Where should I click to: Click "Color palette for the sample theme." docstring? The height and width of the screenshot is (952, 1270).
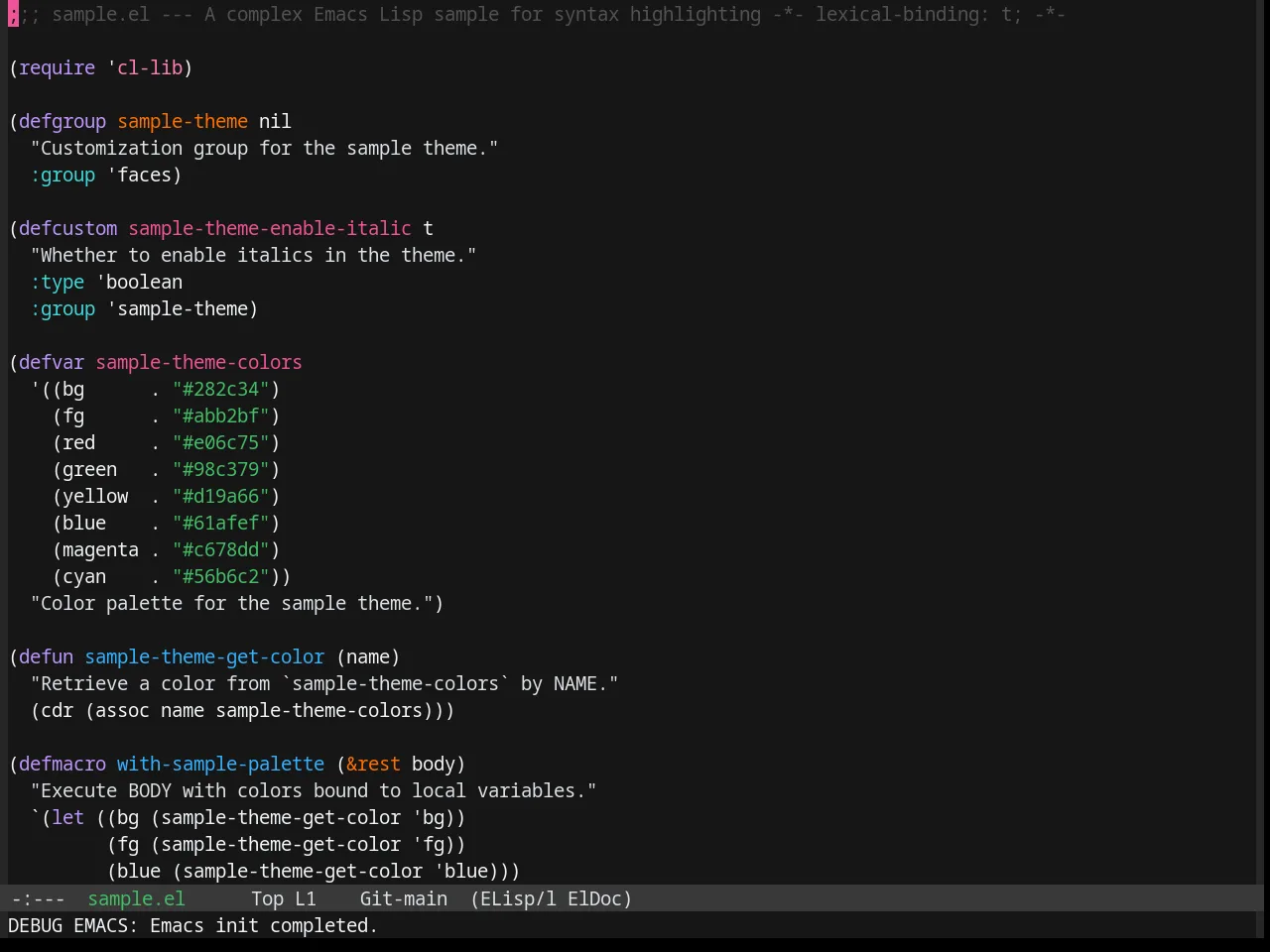pyautogui.click(x=231, y=603)
